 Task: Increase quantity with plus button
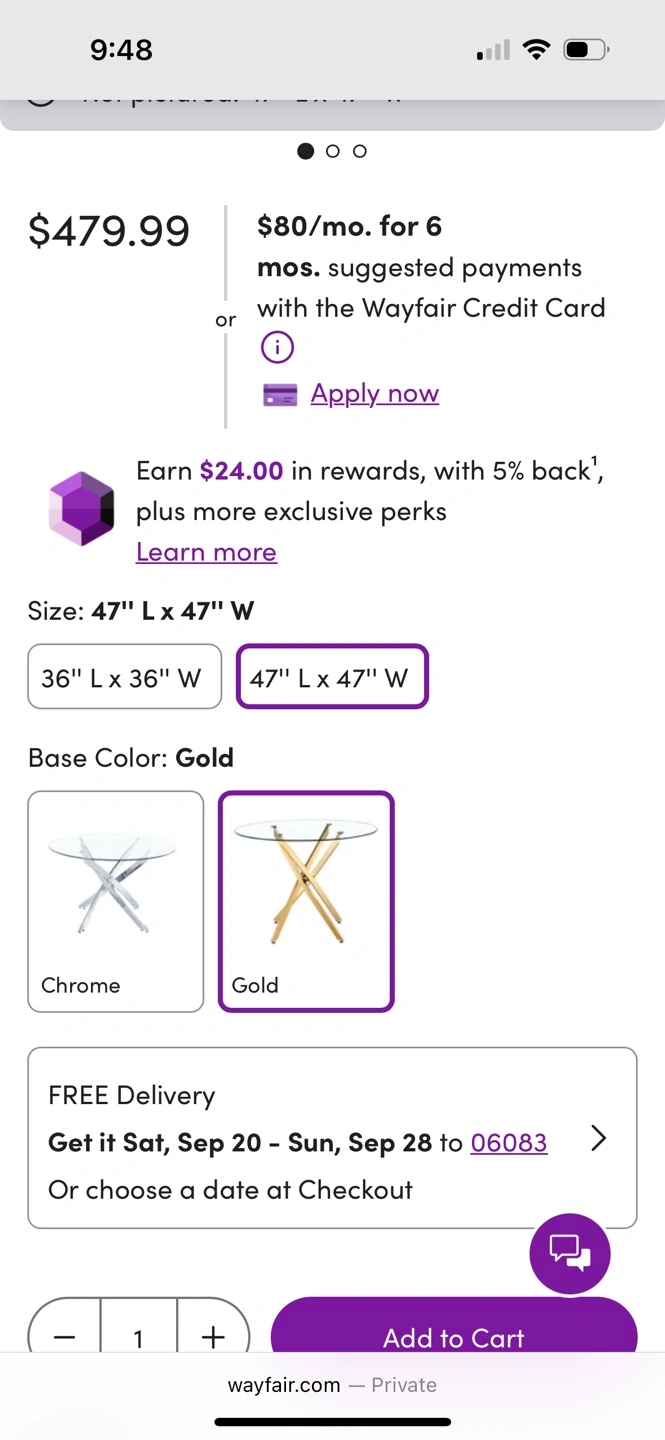(x=213, y=1337)
